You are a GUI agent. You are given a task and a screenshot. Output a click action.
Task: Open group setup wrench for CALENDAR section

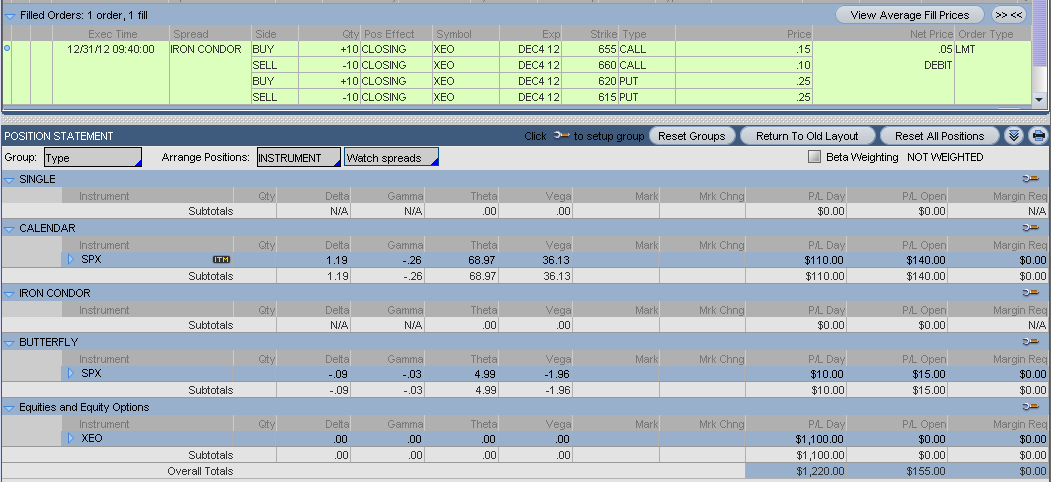pos(1031,228)
